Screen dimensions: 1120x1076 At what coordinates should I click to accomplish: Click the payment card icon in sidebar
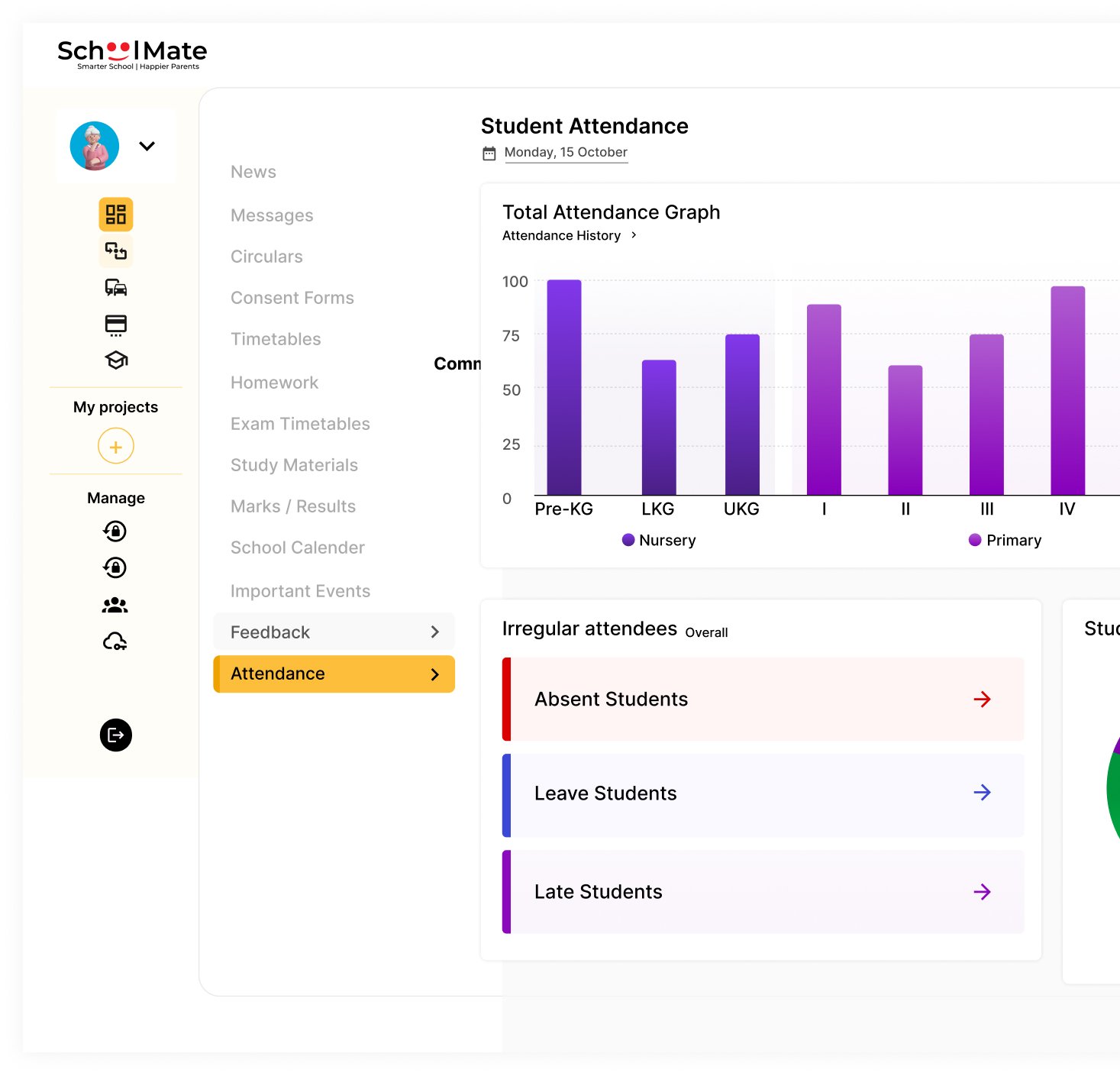[x=116, y=325]
